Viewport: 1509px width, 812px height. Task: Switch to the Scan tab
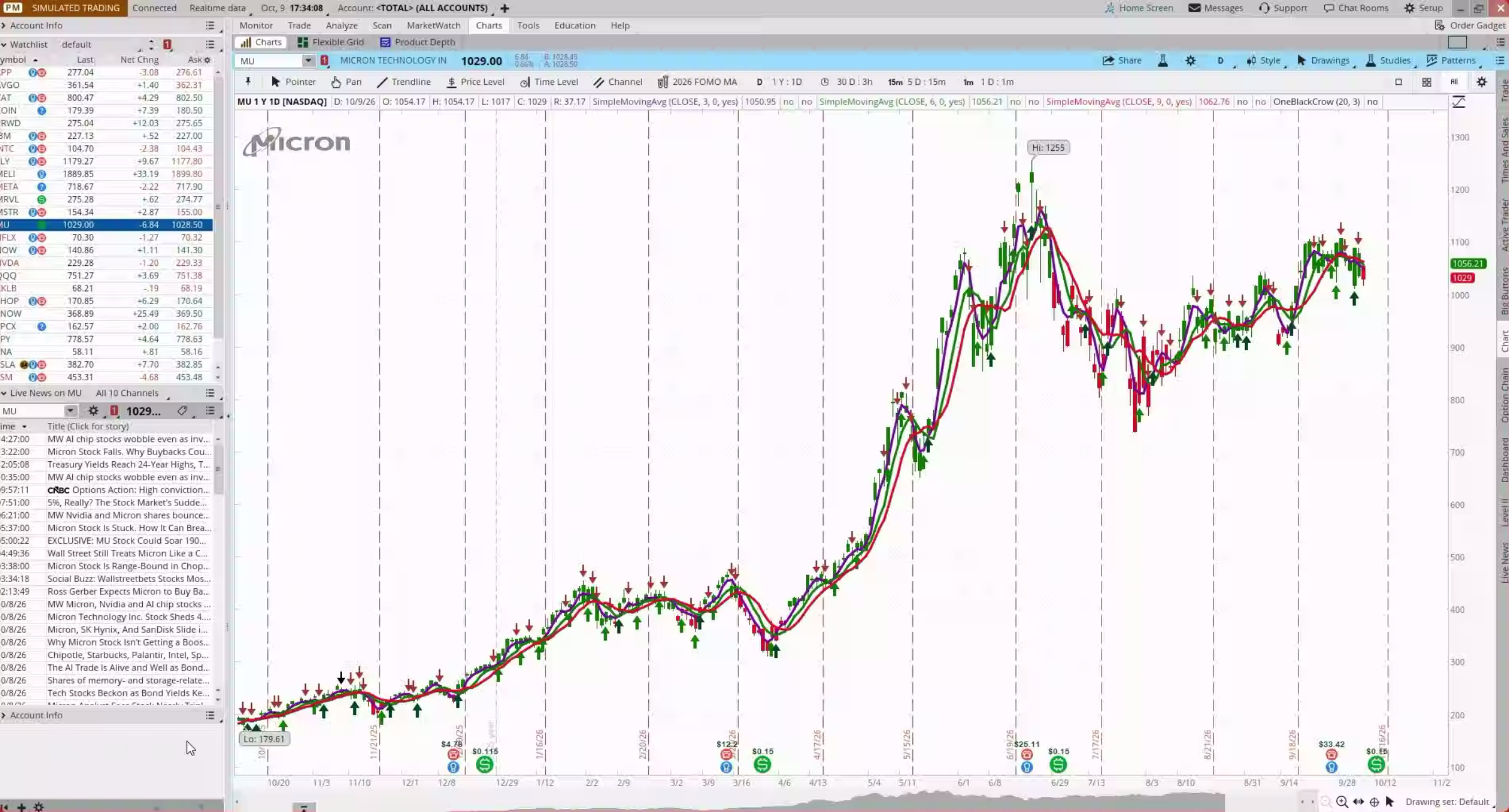coord(382,25)
